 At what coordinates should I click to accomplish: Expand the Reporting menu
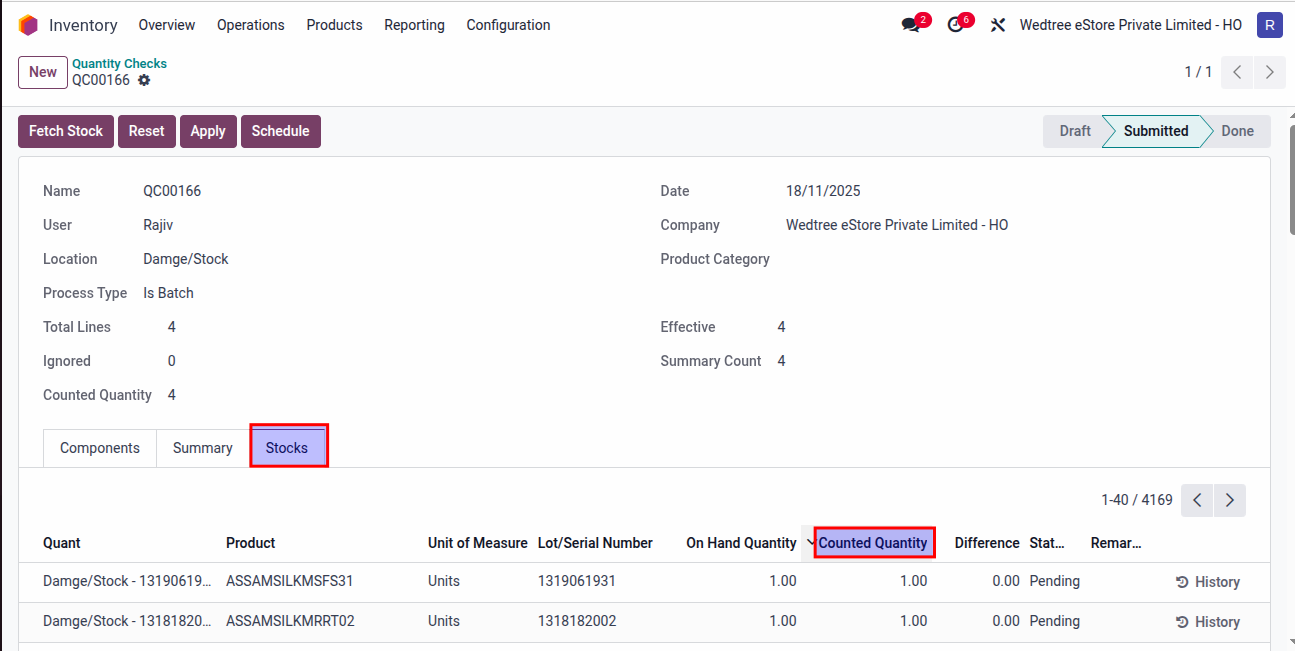coord(414,25)
